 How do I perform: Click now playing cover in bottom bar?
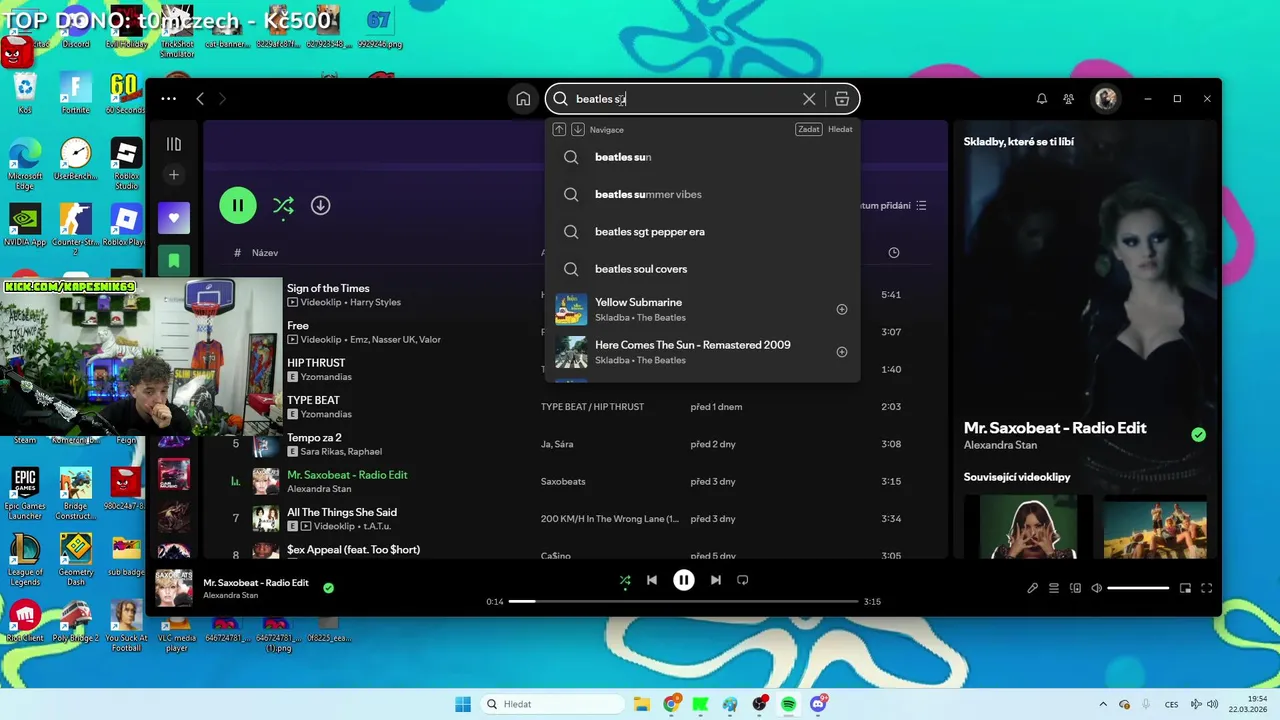click(x=174, y=588)
